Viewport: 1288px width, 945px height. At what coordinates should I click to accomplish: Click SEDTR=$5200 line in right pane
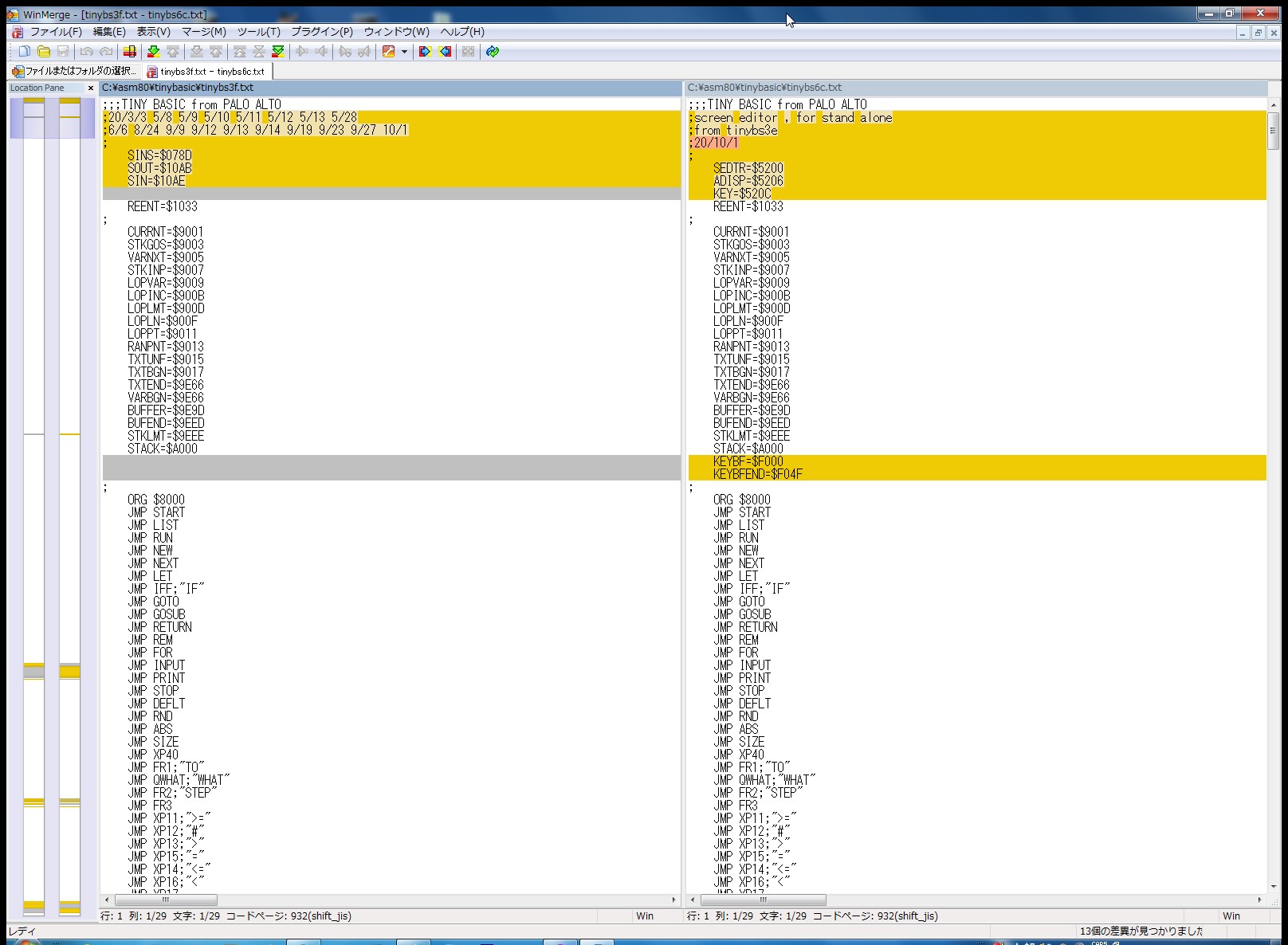(x=748, y=168)
